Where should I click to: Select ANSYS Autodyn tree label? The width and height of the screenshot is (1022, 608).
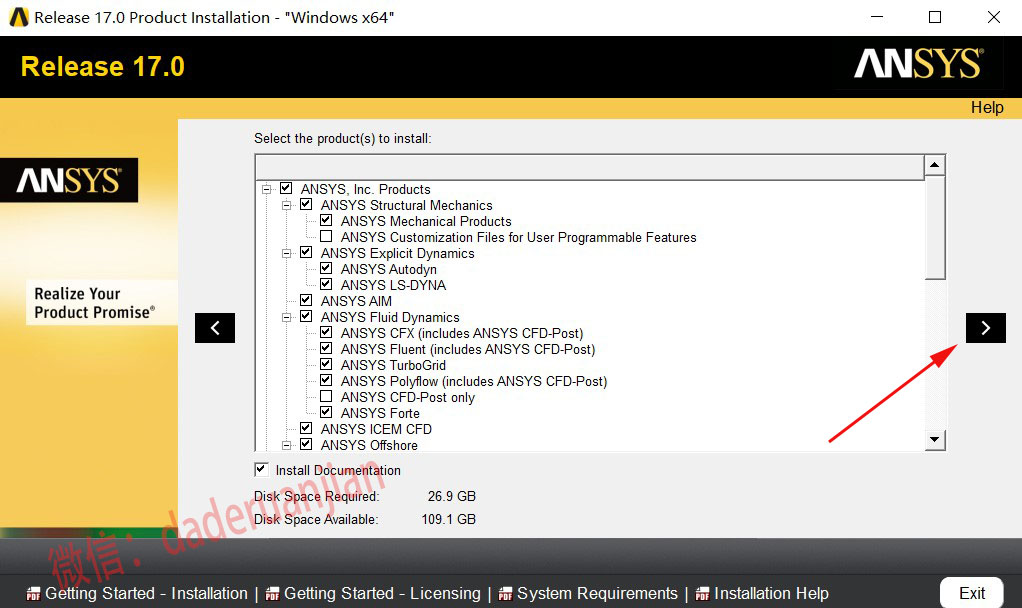coord(388,269)
